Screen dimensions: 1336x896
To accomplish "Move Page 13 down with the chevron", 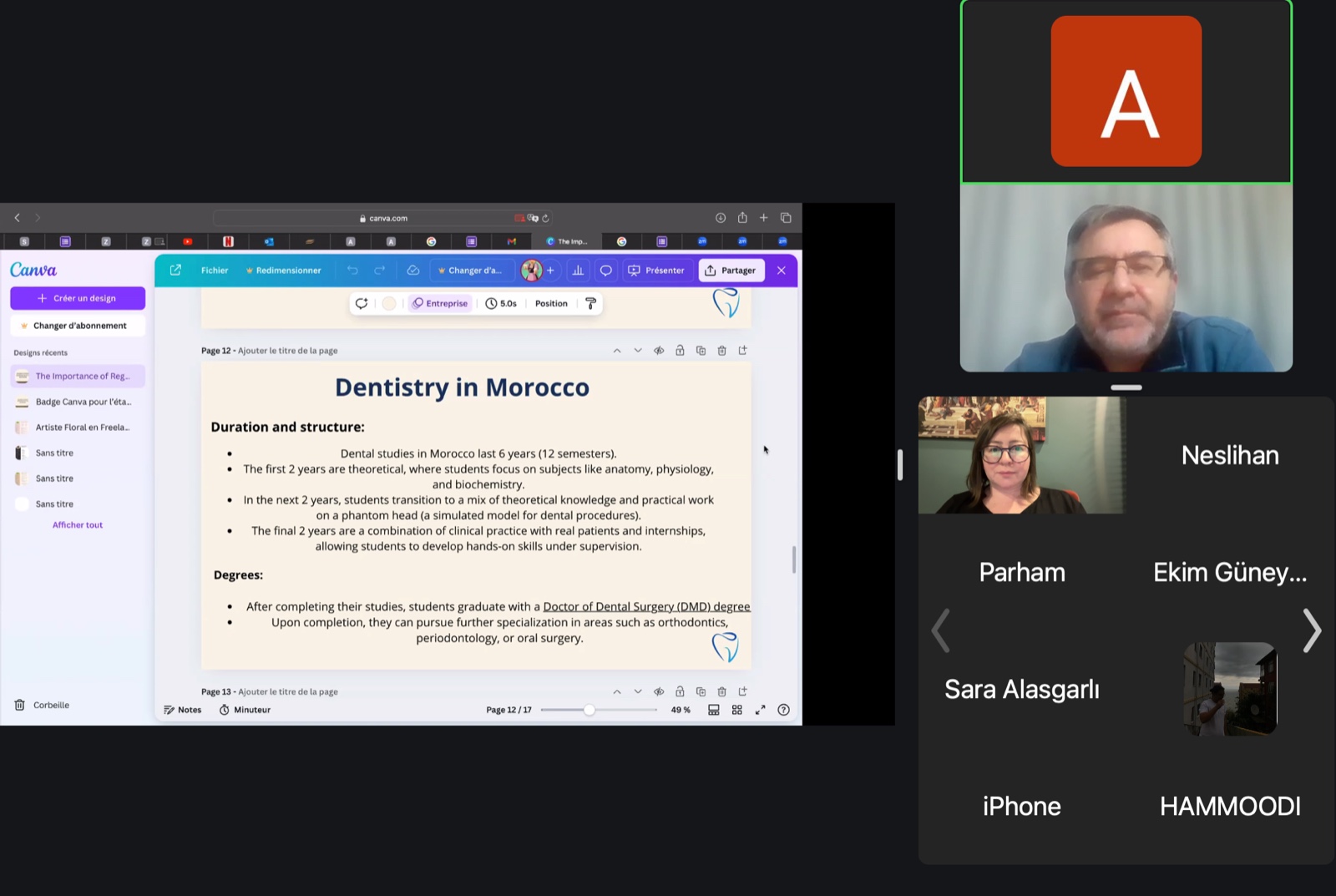I will [638, 691].
